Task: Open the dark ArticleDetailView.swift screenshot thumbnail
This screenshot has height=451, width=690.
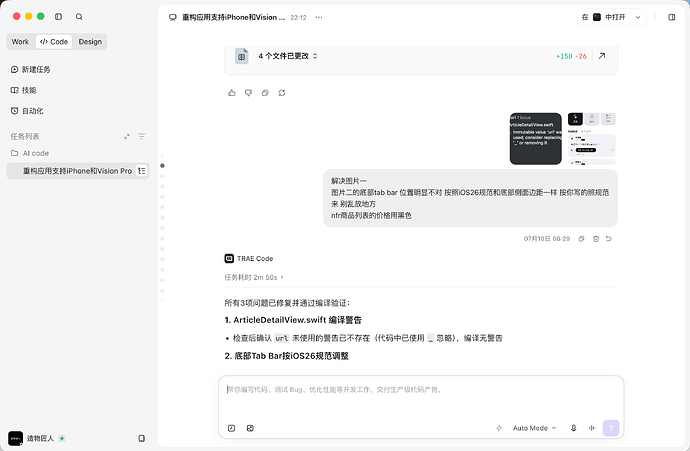Action: pos(536,139)
